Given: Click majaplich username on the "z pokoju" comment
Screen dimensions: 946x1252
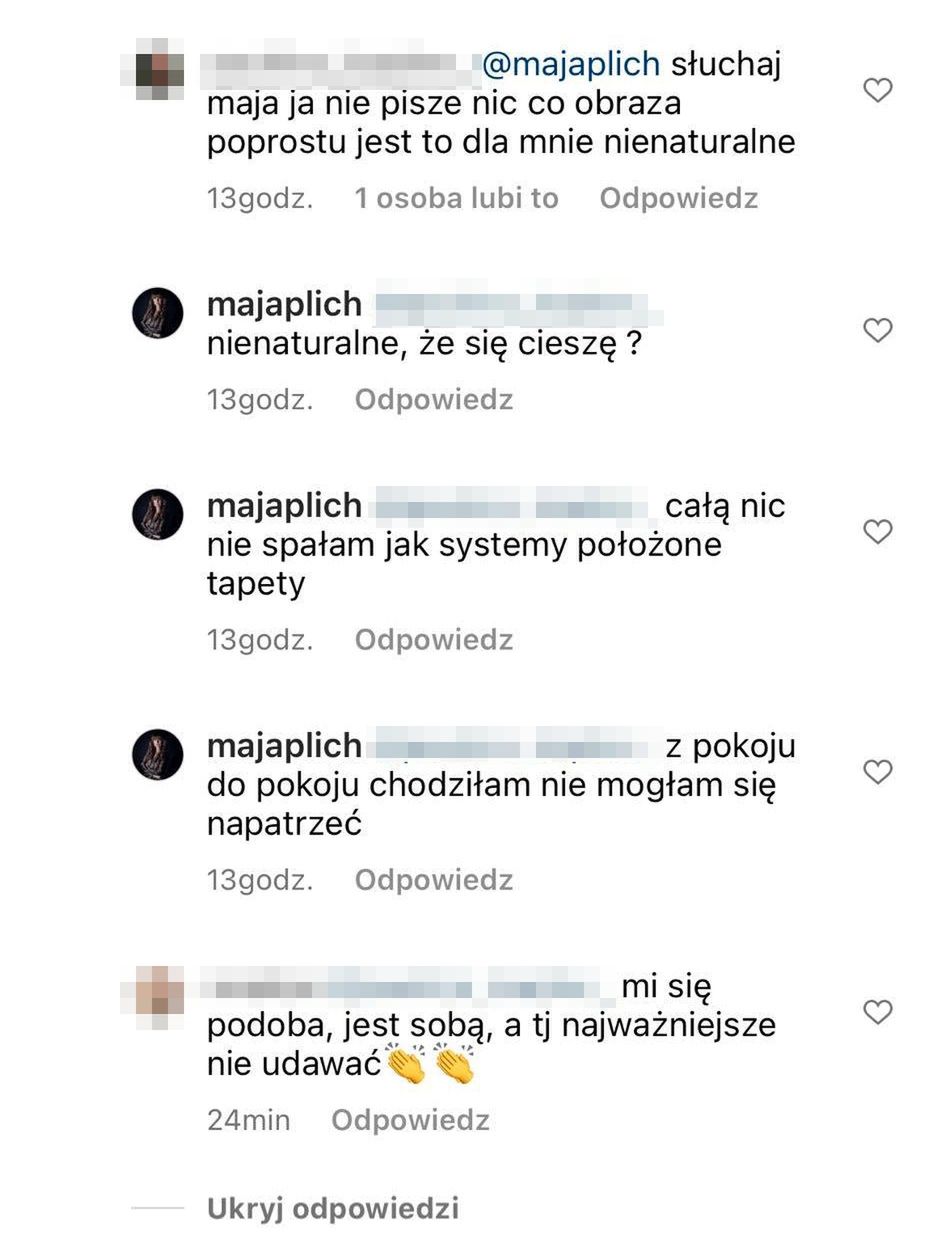Looking at the screenshot, I should coord(284,746).
